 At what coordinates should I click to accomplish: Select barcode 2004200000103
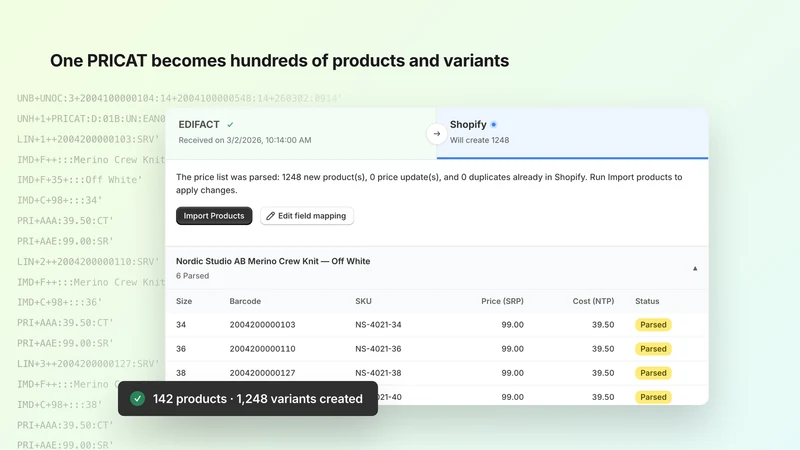click(x=262, y=324)
